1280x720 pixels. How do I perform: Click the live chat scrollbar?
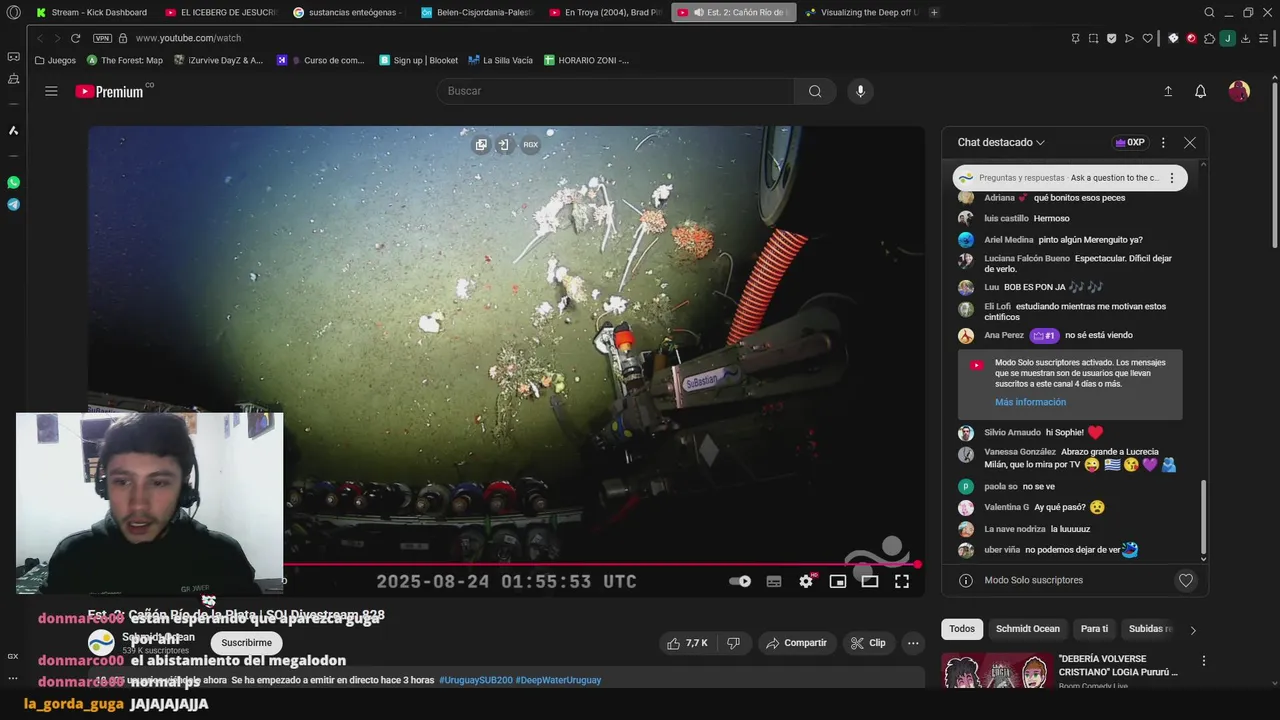[x=1203, y=518]
